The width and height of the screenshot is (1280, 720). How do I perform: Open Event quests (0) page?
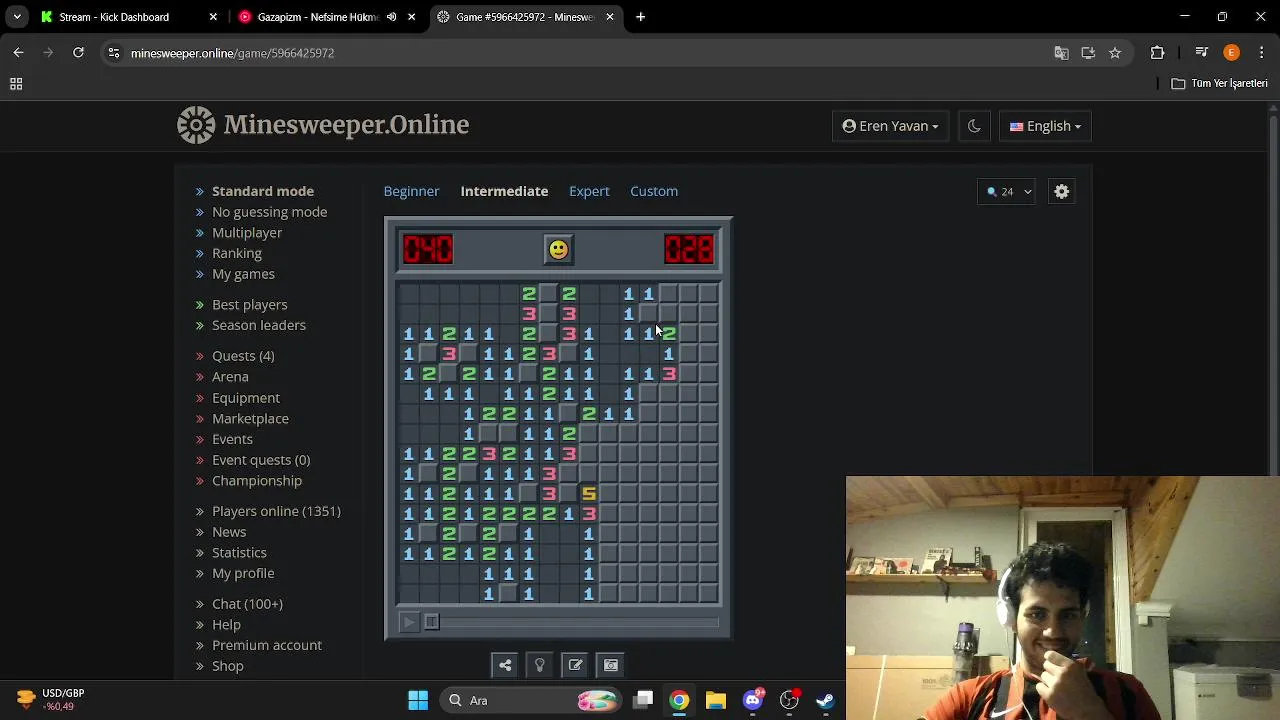(261, 460)
